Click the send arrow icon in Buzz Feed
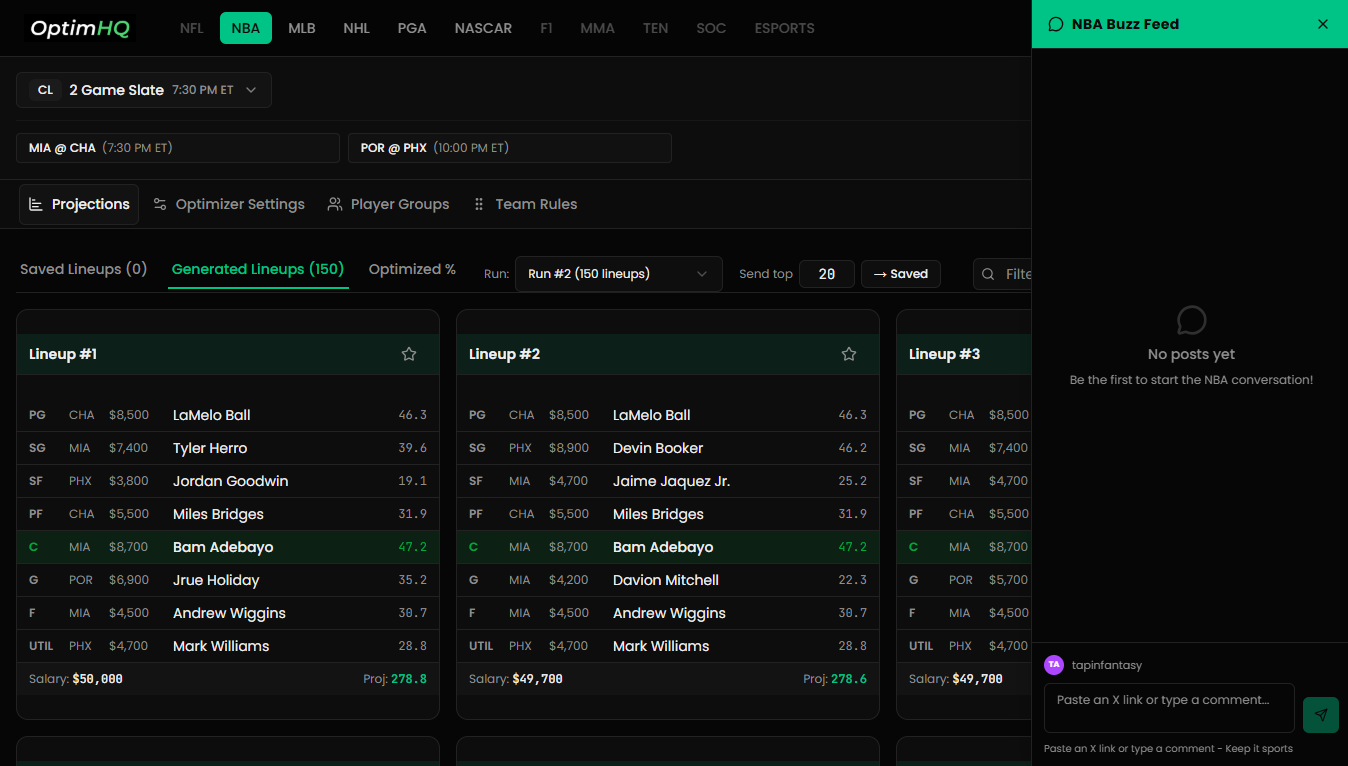 pos(1320,715)
